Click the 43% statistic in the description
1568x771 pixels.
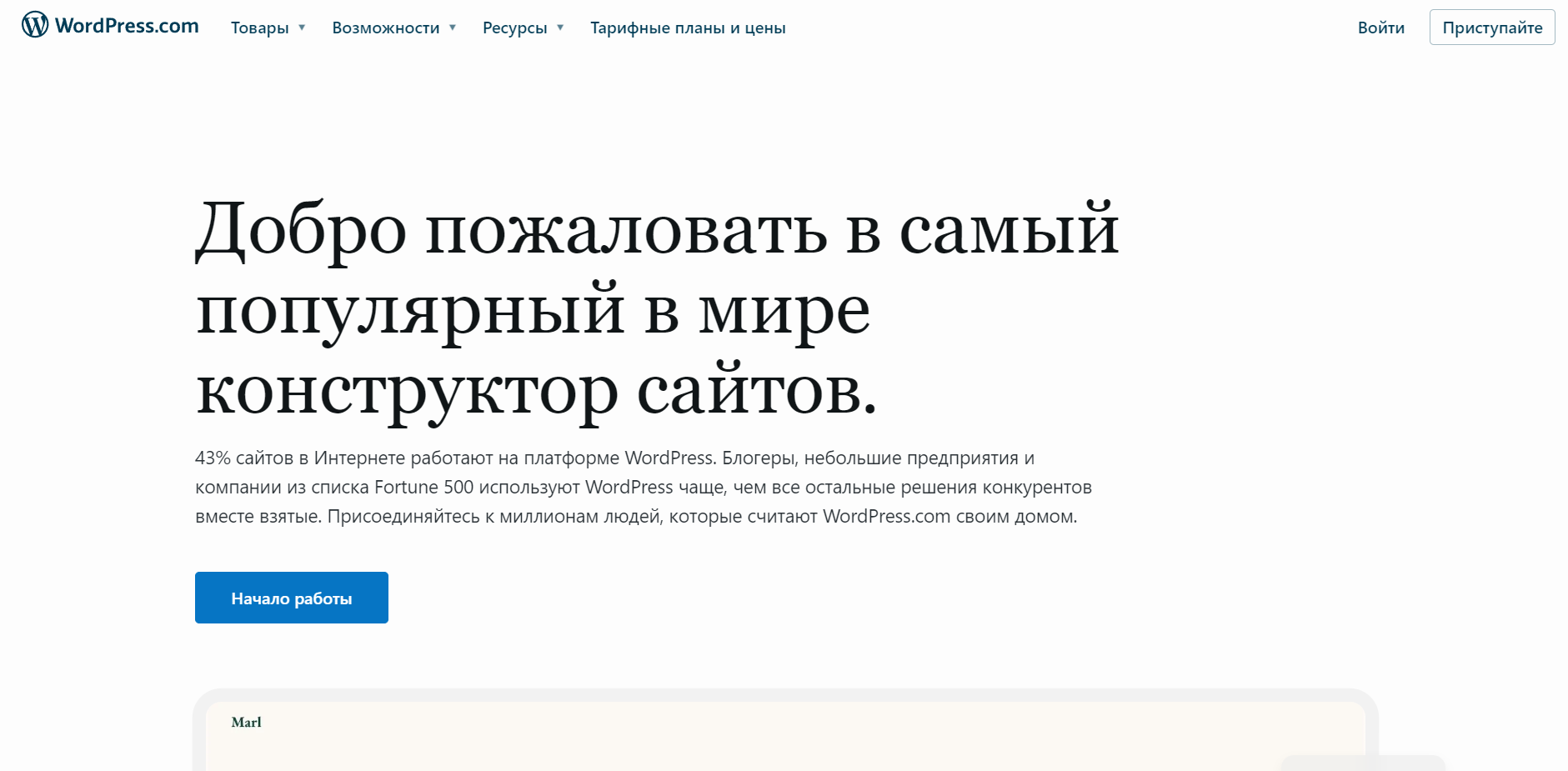click(x=213, y=458)
